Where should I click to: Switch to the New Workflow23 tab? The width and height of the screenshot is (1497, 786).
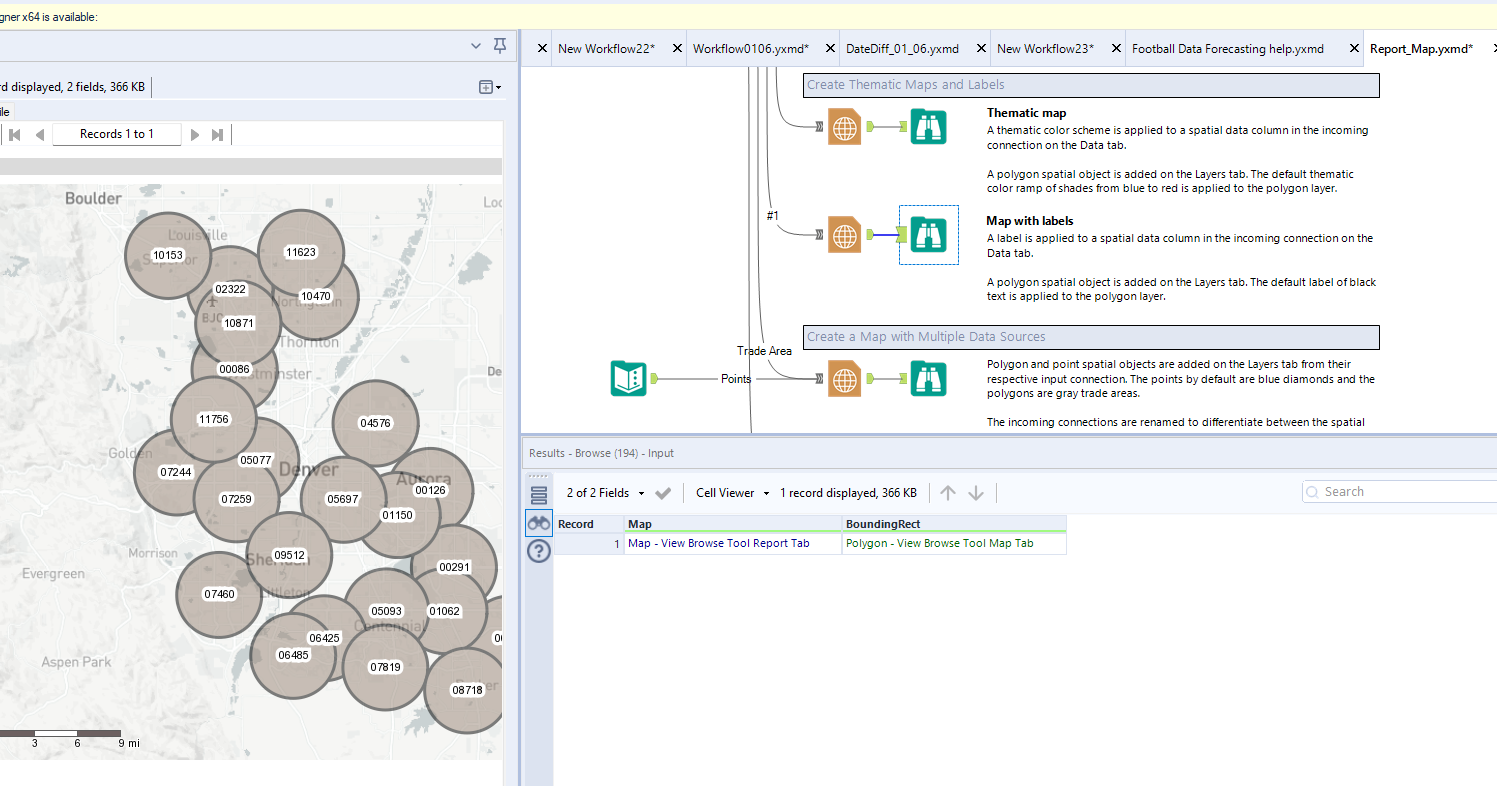tap(1043, 48)
